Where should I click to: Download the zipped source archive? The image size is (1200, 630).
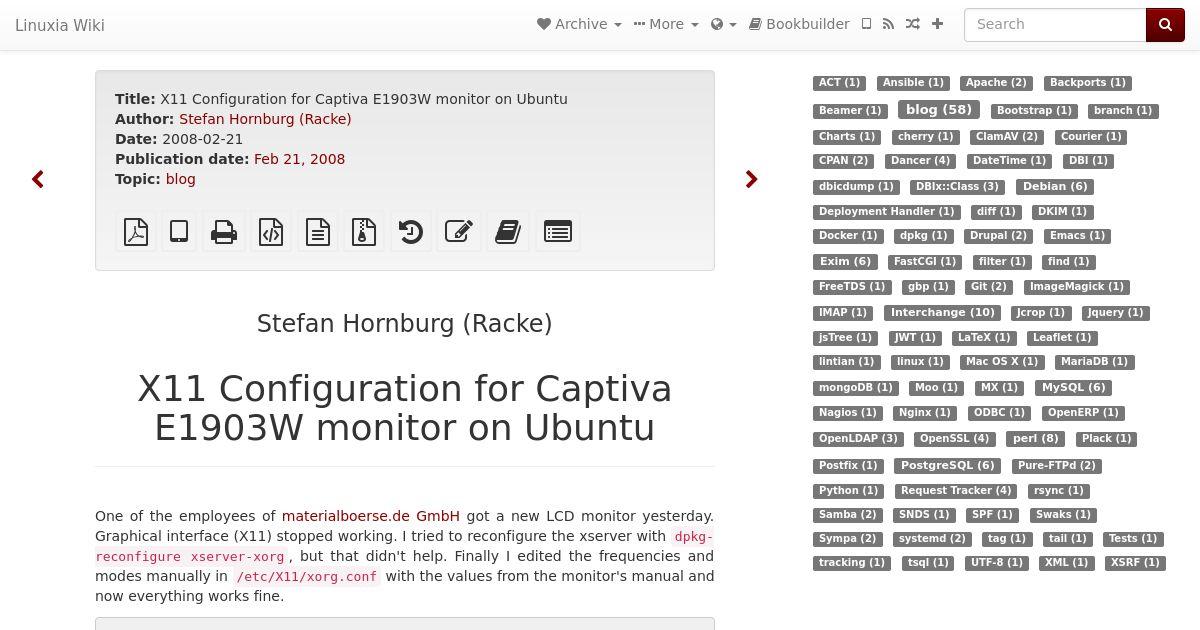tap(364, 232)
